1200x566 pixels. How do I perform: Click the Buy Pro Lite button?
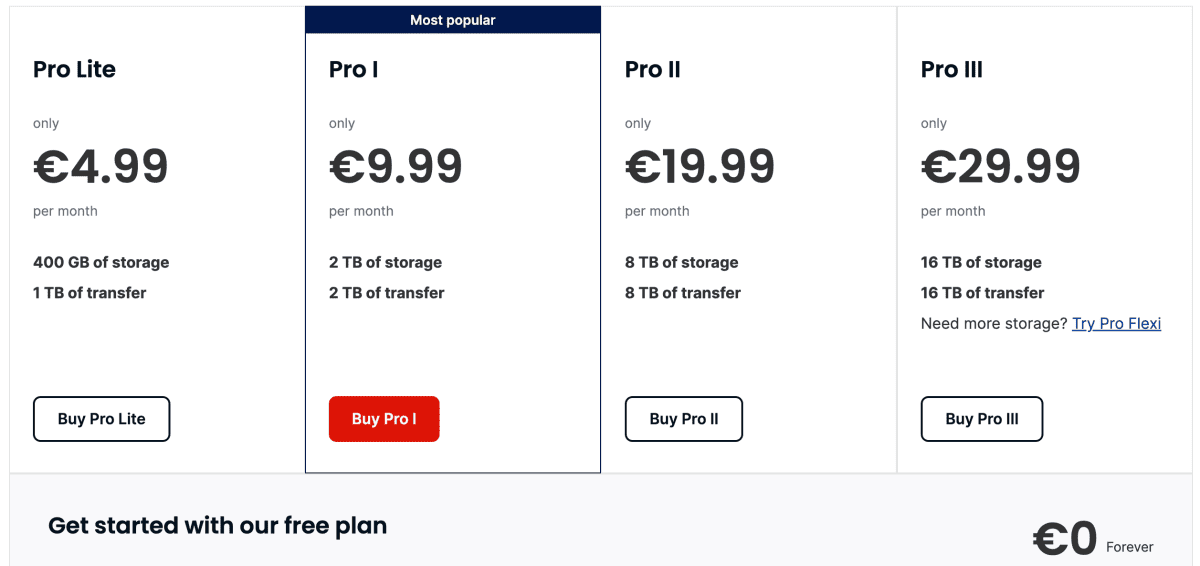(x=101, y=419)
